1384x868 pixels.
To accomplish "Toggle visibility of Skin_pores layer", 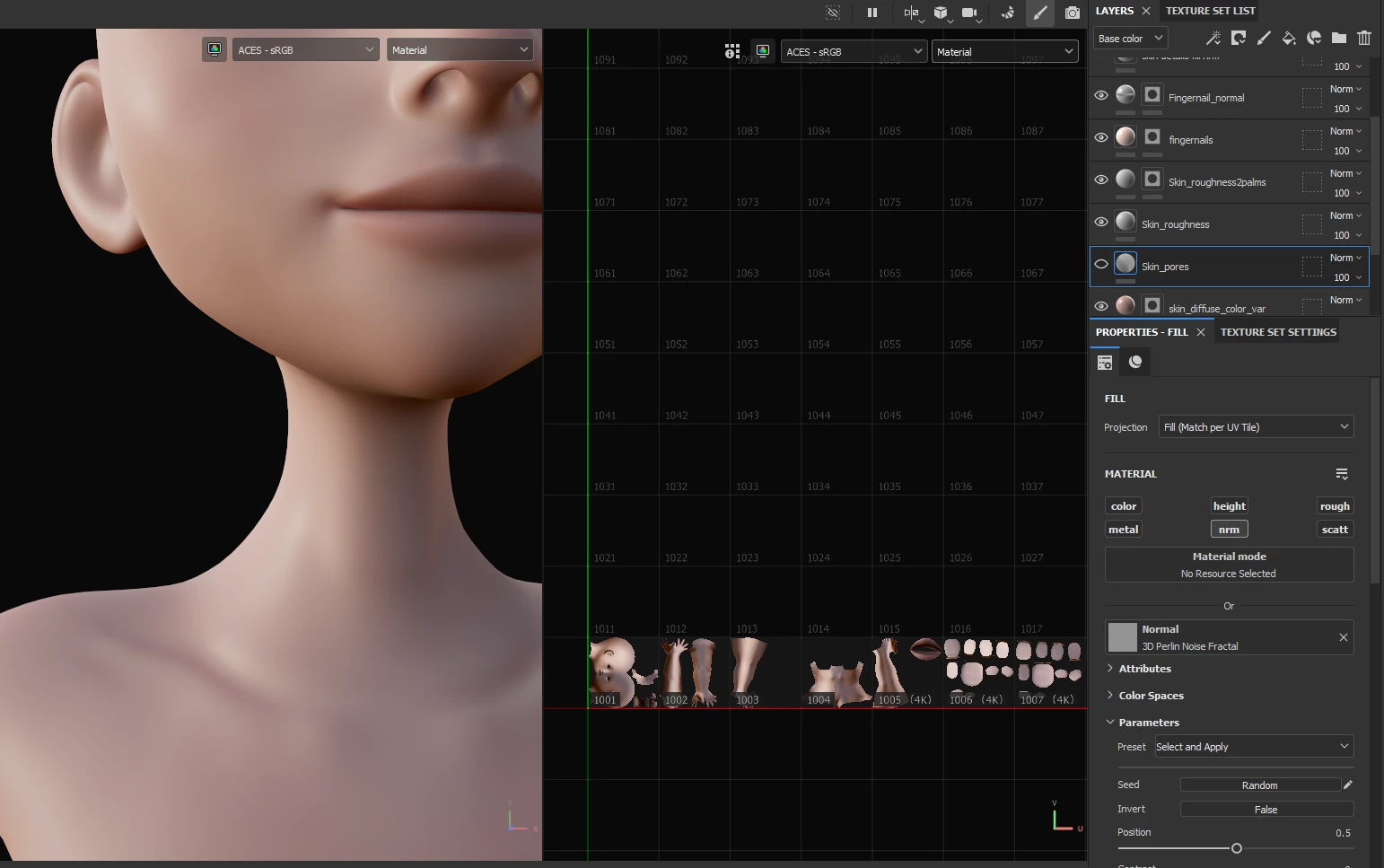I will point(1100,264).
